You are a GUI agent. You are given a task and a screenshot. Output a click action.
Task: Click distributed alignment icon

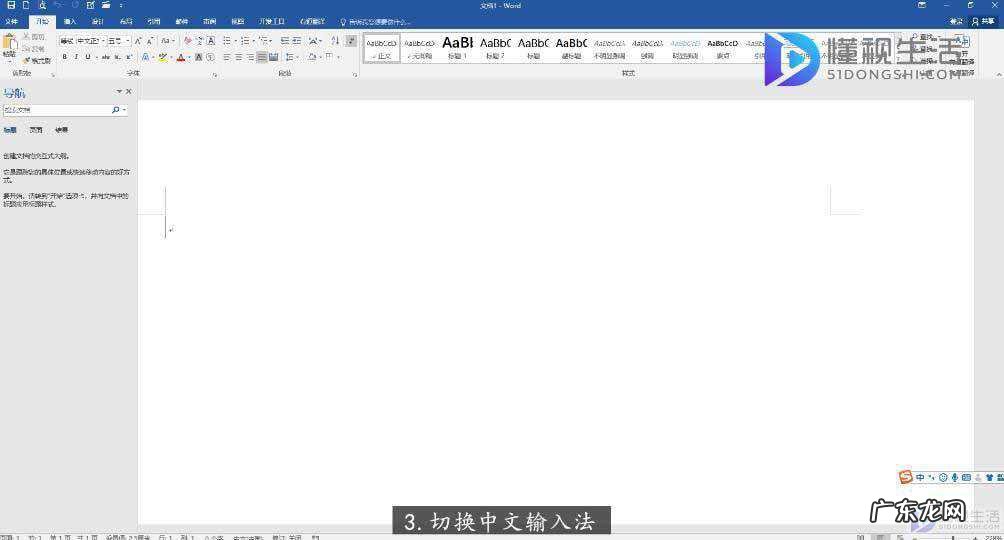(274, 57)
